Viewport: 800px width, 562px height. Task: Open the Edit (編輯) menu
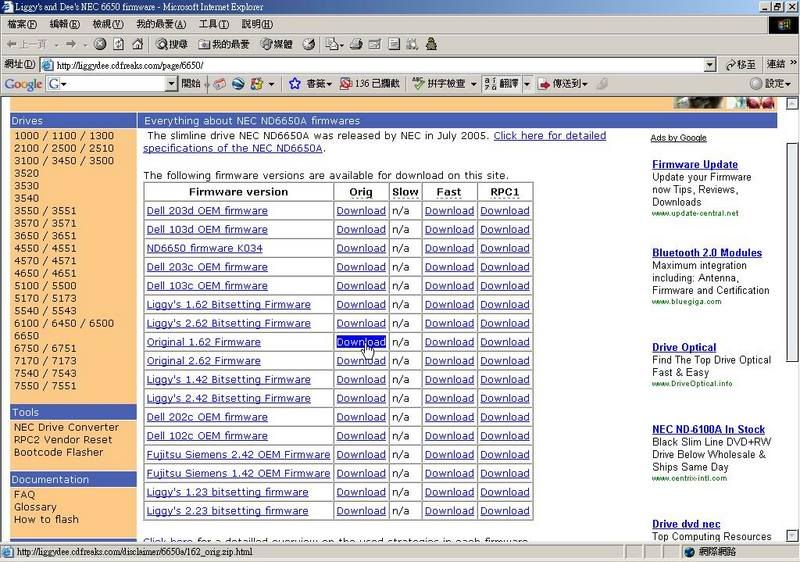65,24
